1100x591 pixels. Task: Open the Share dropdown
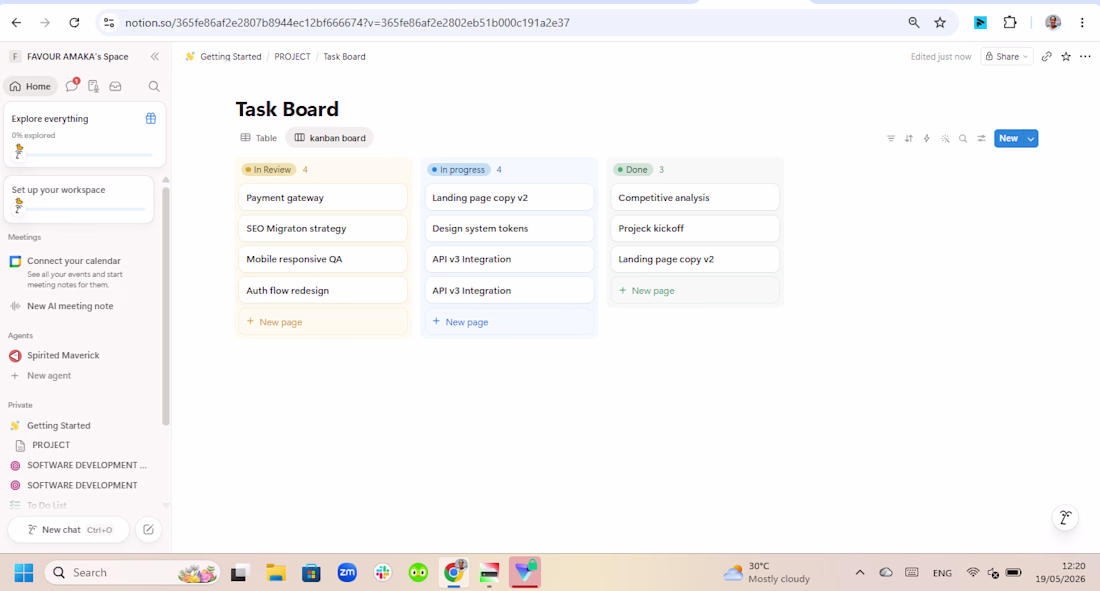(x=1007, y=57)
